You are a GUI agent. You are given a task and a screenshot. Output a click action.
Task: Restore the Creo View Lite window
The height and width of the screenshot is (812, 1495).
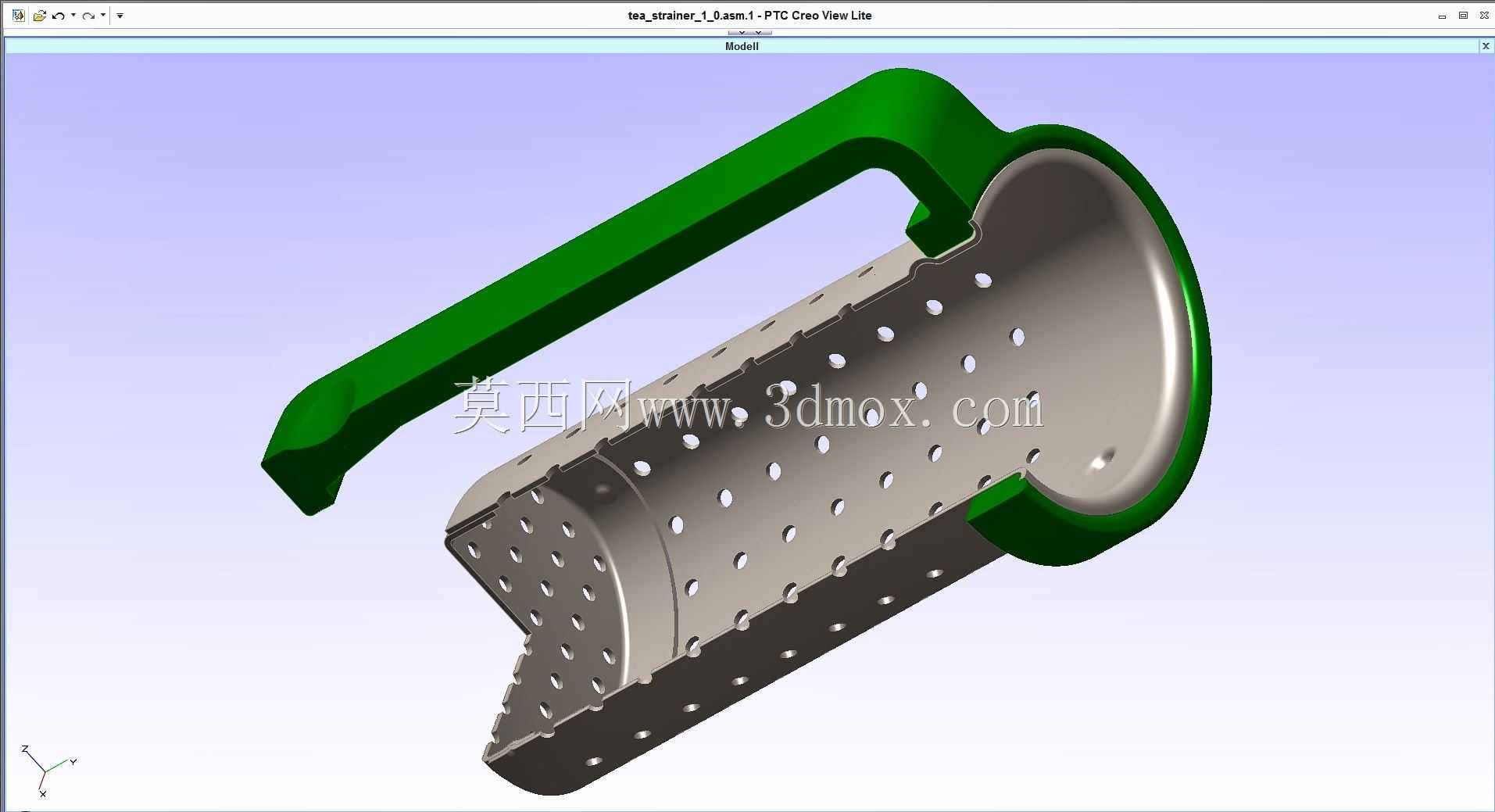coord(1463,16)
